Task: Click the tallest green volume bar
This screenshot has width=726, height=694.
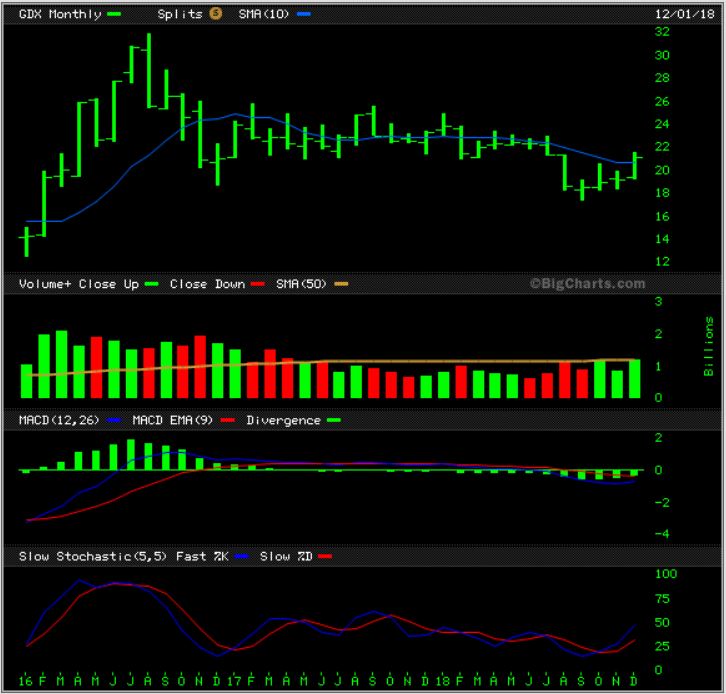Action: click(x=62, y=364)
